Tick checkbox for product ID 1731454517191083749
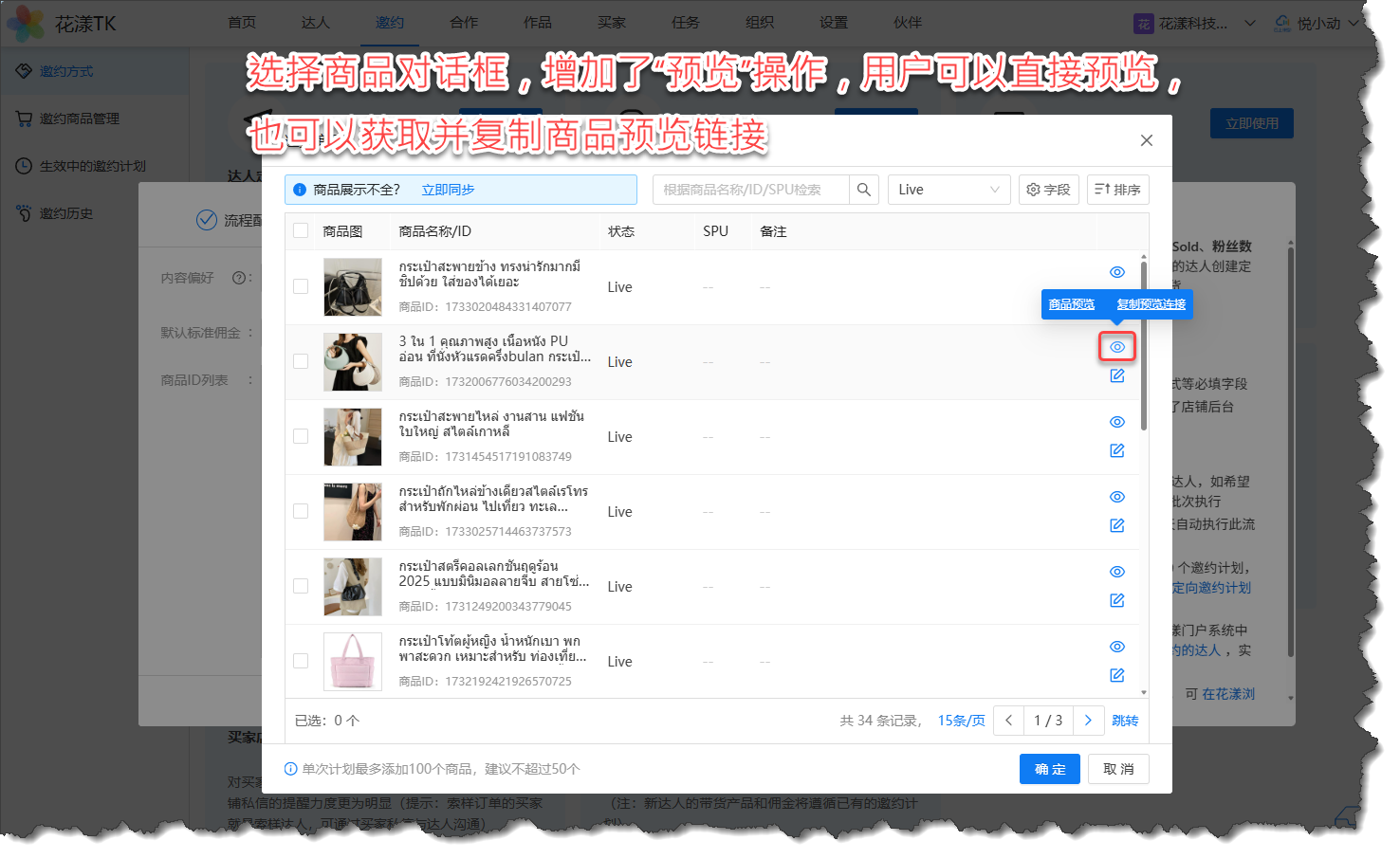Viewport: 1400px width, 859px height. coord(301,436)
